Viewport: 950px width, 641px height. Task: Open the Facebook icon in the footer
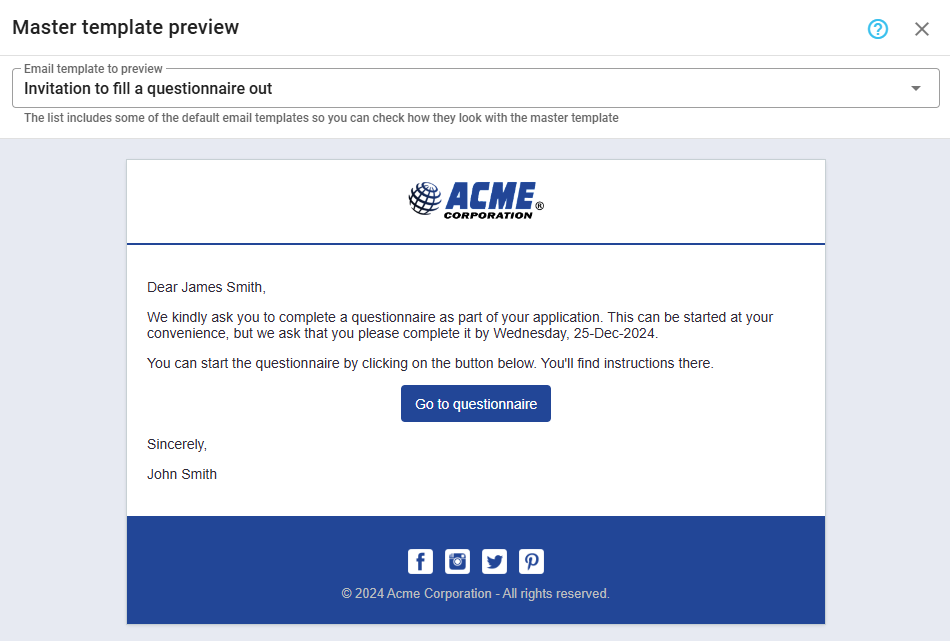coord(421,561)
